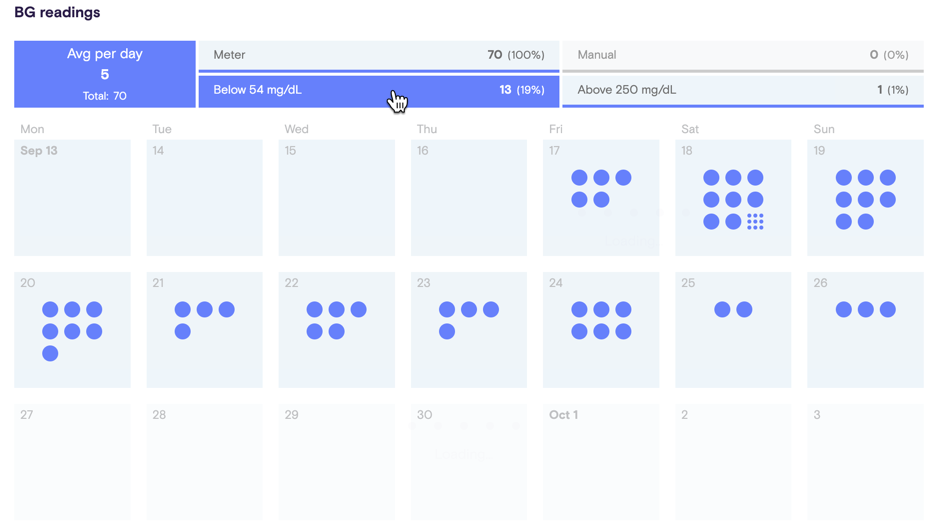The width and height of the screenshot is (937, 532).
Task: Open the Sep 24 day cell
Action: pyautogui.click(x=601, y=330)
